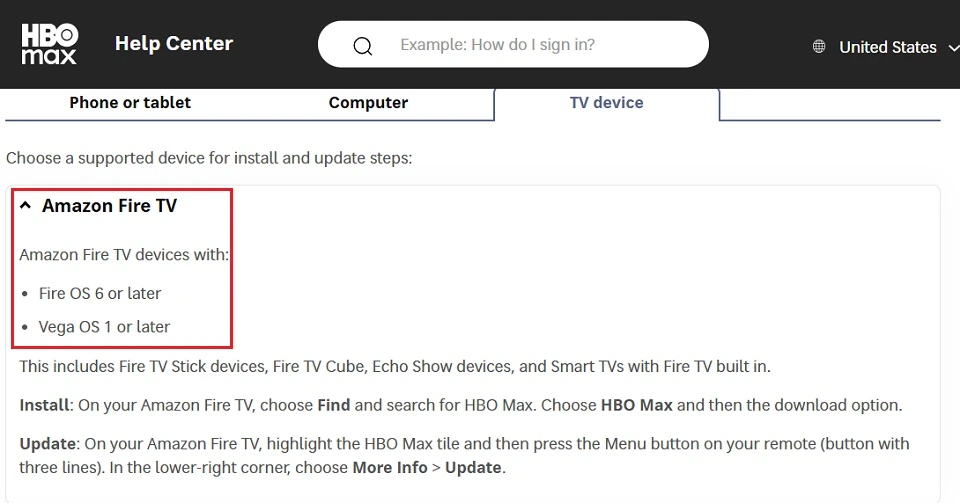
Task: Click the bold word 'Find'
Action: [x=334, y=405]
